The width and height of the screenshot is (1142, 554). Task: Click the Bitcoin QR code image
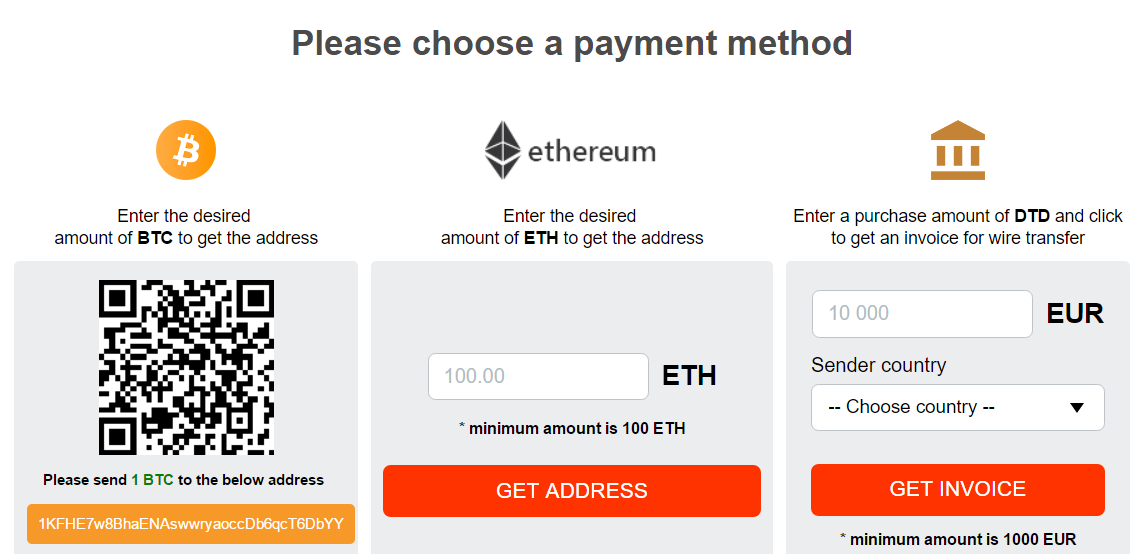186,368
